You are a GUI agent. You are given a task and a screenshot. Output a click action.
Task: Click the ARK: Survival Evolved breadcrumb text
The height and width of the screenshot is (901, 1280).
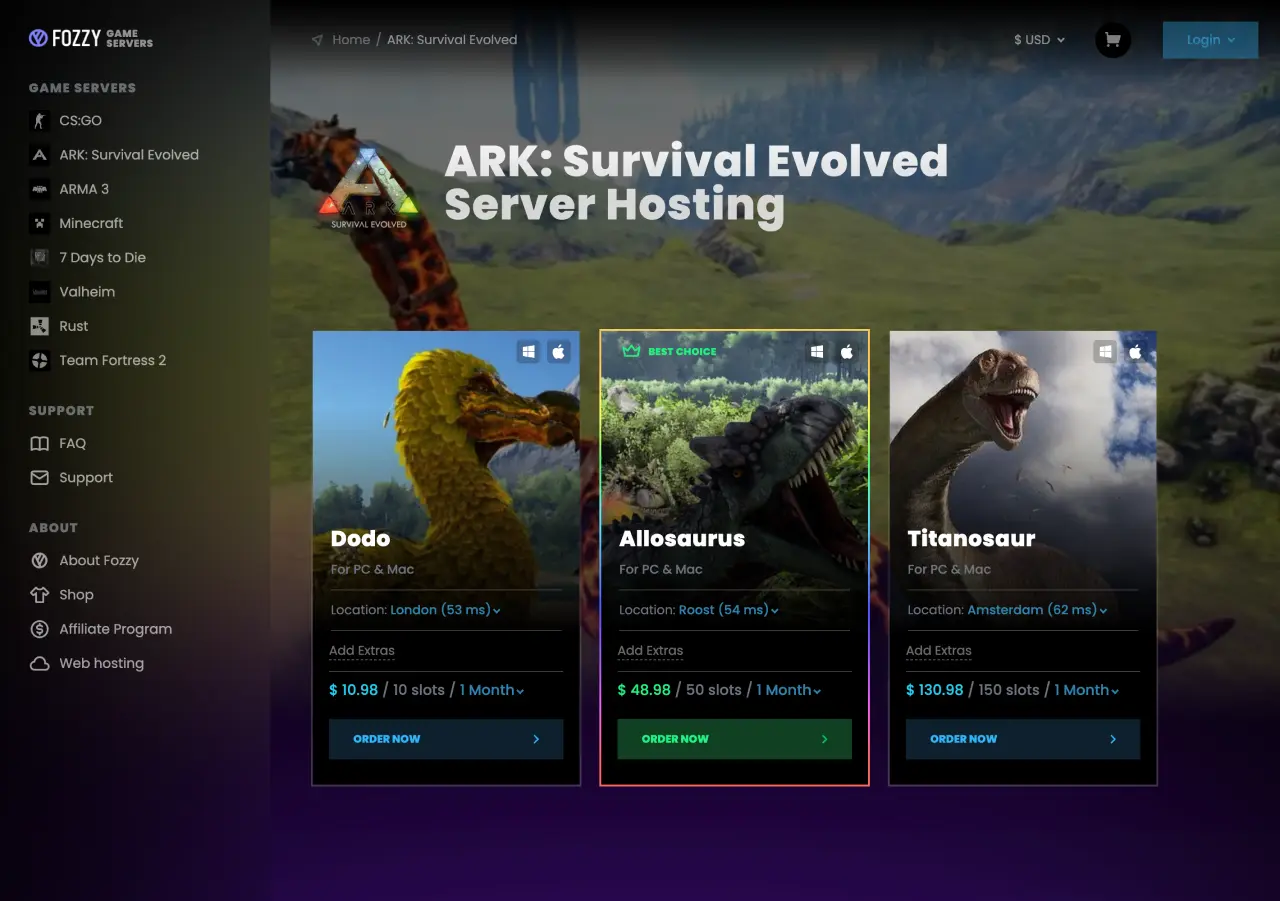[x=452, y=40]
